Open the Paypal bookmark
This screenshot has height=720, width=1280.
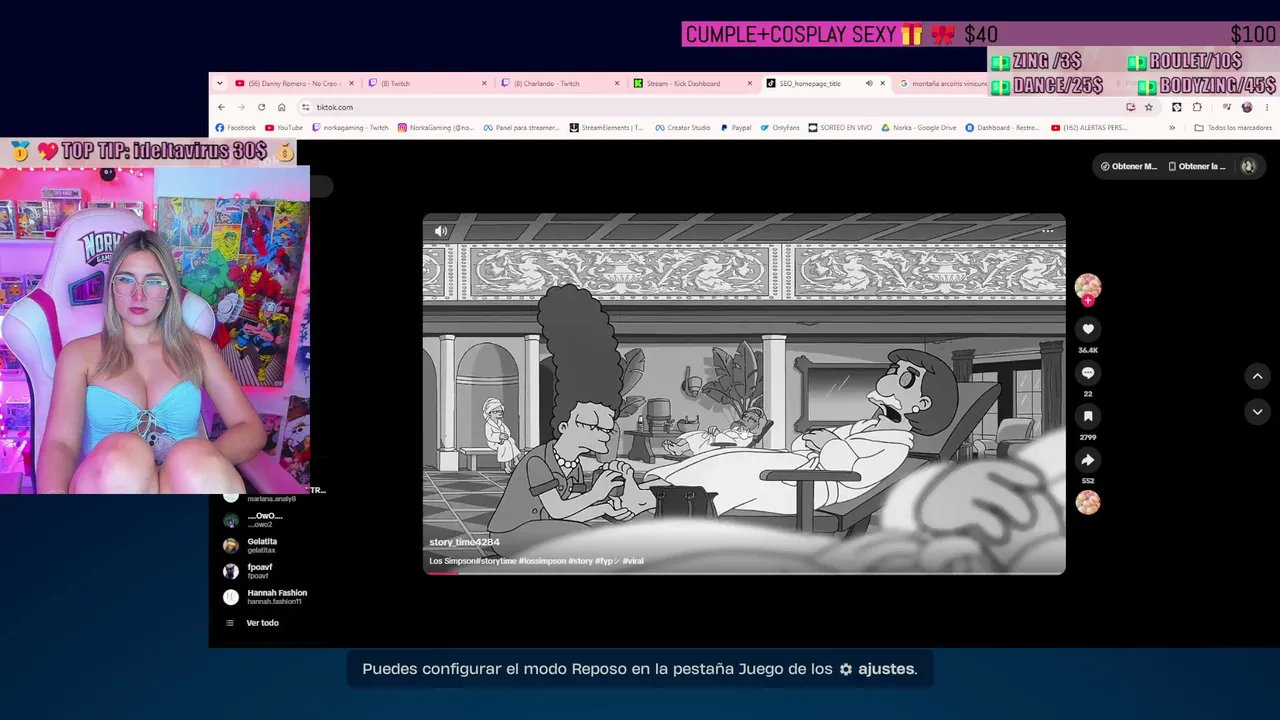pos(736,128)
